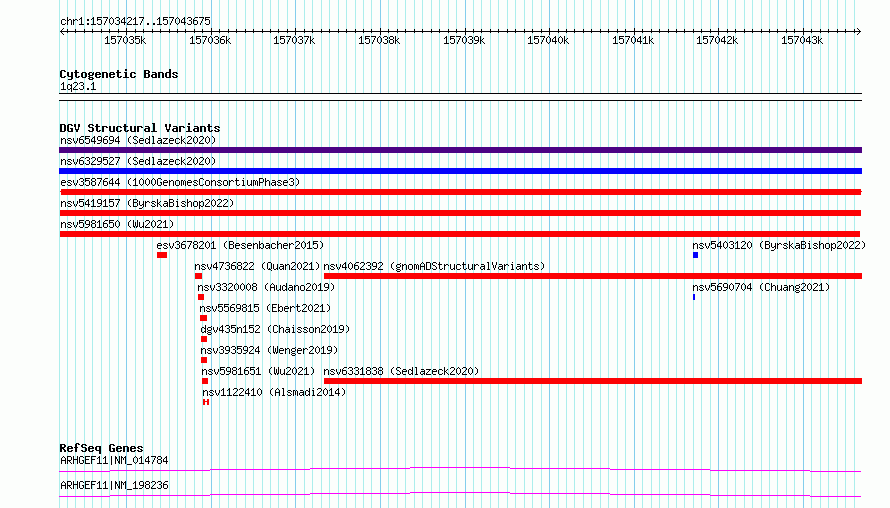This screenshot has height=508, width=890.
Task: Click the nsv3935924 (Wenger2019) label
Action: 269,350
